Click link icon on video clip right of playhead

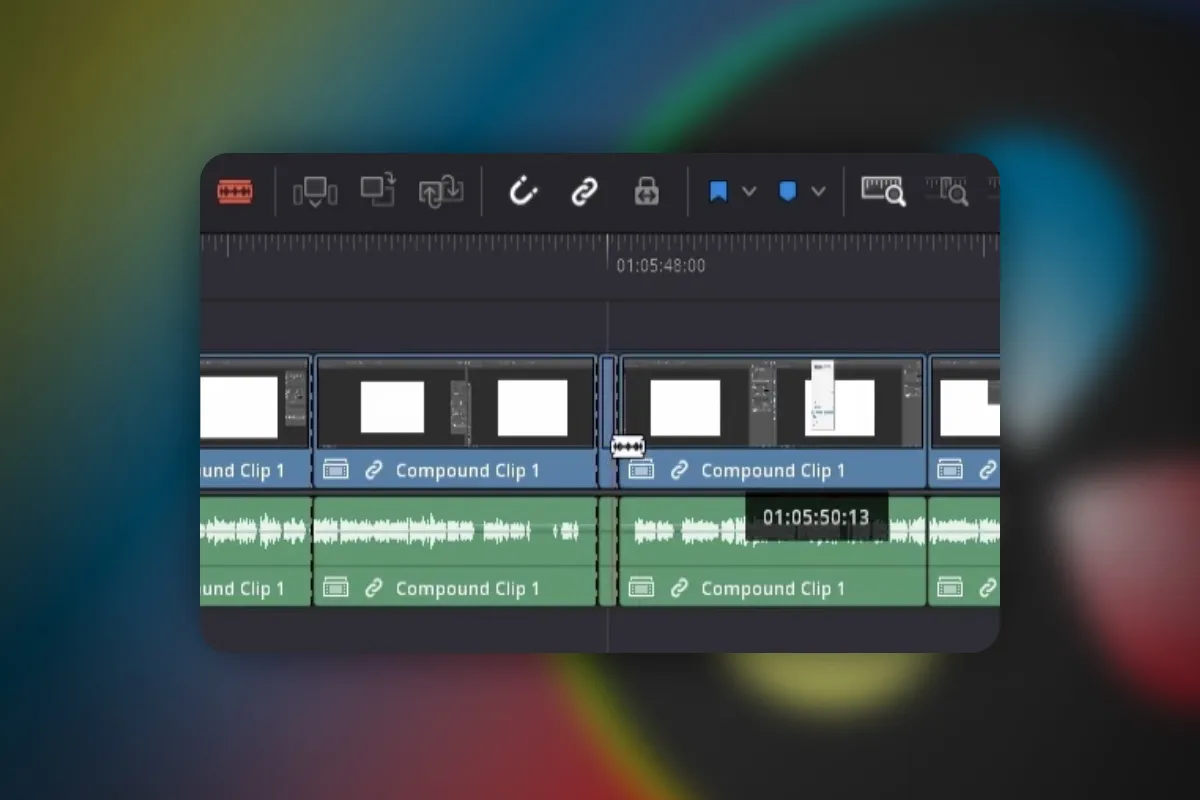[x=679, y=470]
